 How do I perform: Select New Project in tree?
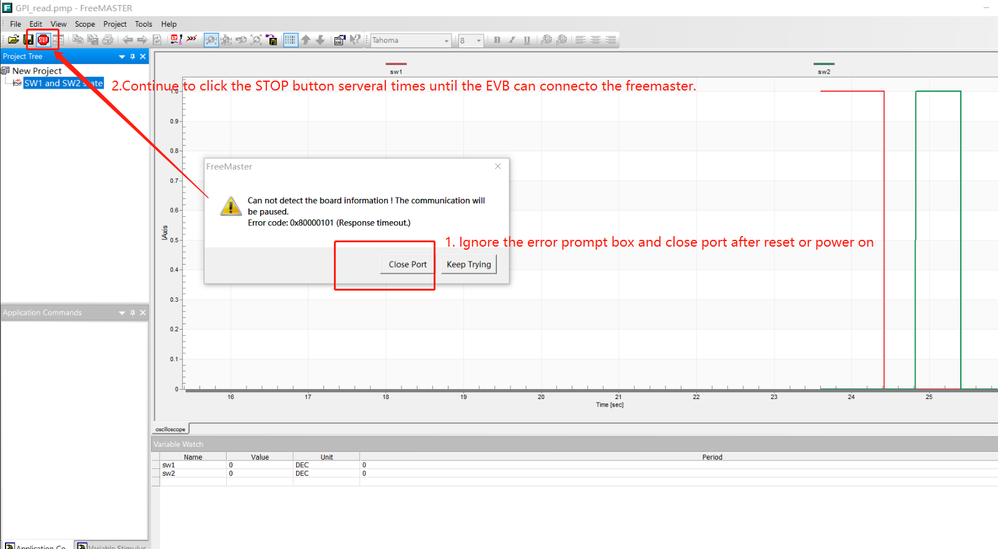[x=37, y=71]
